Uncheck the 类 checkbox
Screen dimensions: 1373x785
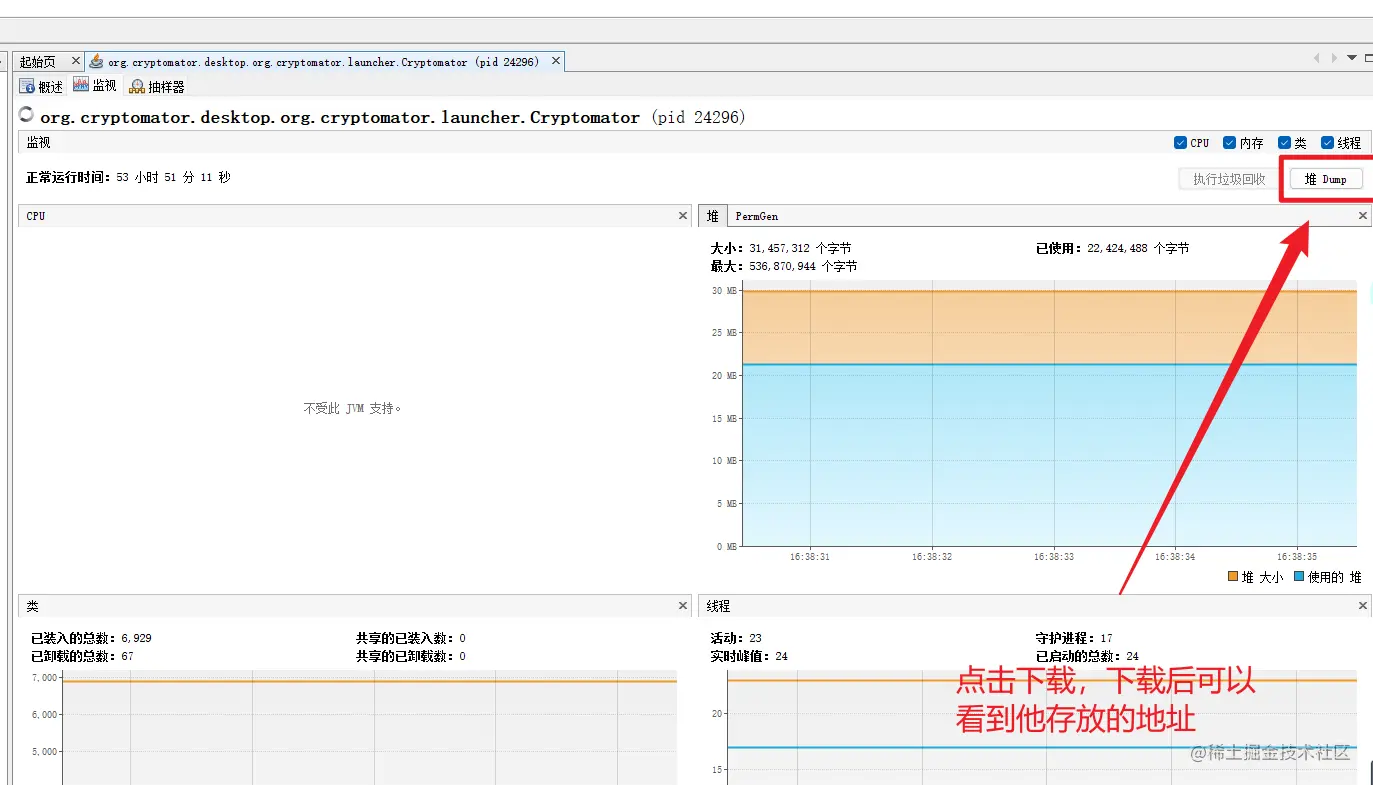[1284, 143]
